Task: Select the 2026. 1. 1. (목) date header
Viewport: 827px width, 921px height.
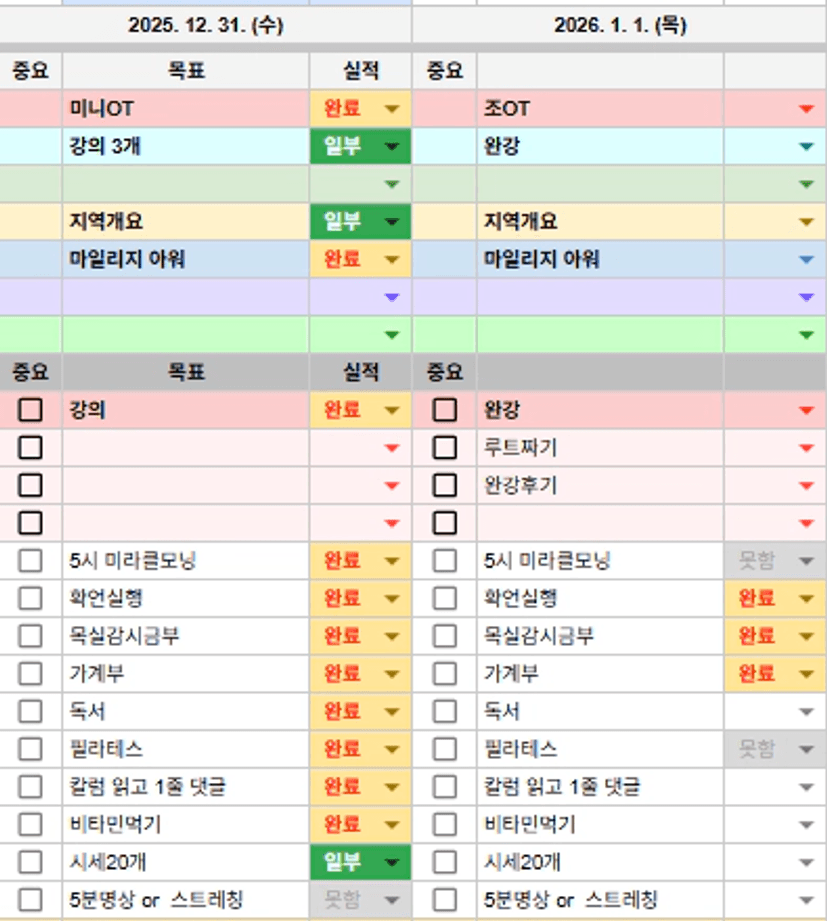Action: (620, 26)
